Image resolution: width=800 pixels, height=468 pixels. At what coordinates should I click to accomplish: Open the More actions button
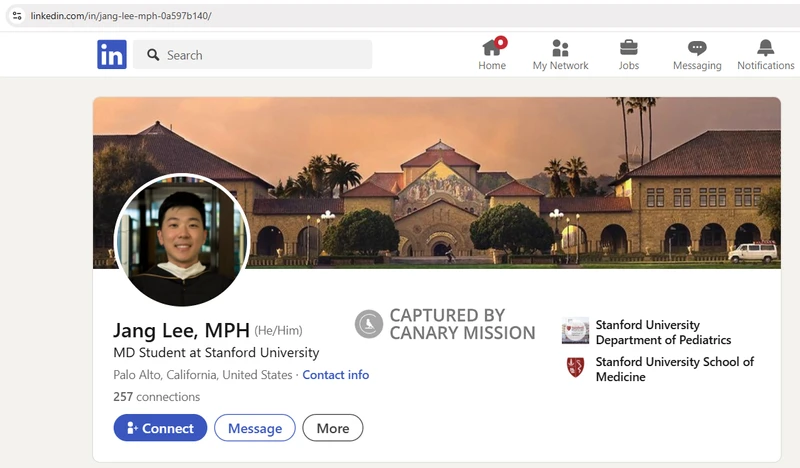333,428
